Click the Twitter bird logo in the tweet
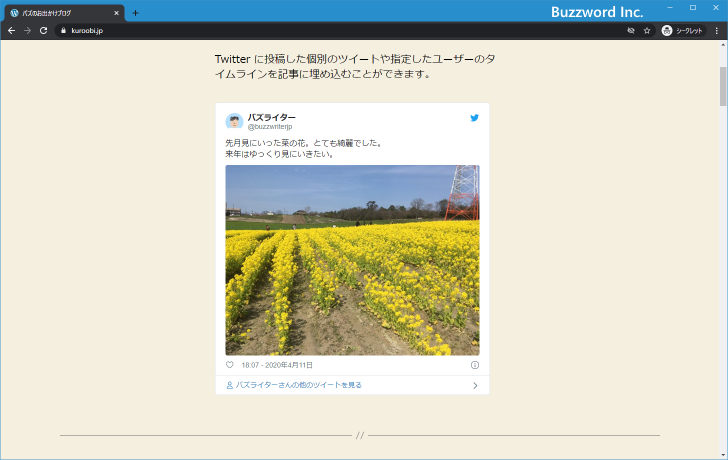Viewport: 728px width, 460px height. coord(474,118)
